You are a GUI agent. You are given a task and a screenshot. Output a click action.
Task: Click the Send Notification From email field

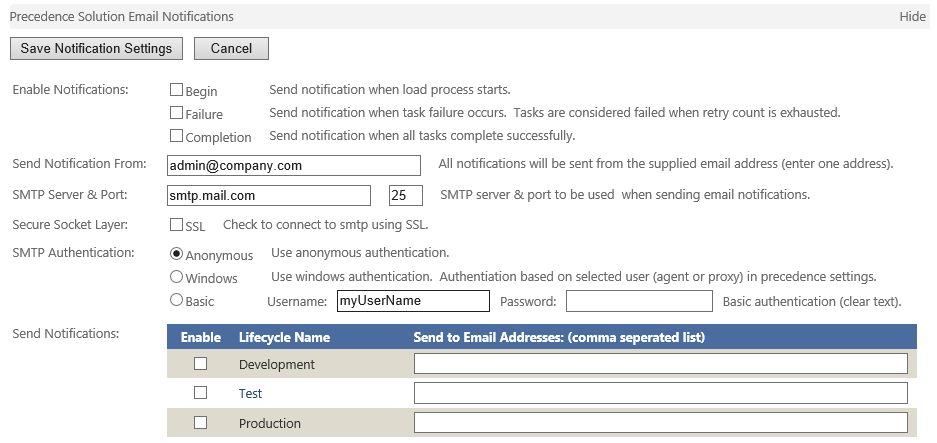click(294, 166)
